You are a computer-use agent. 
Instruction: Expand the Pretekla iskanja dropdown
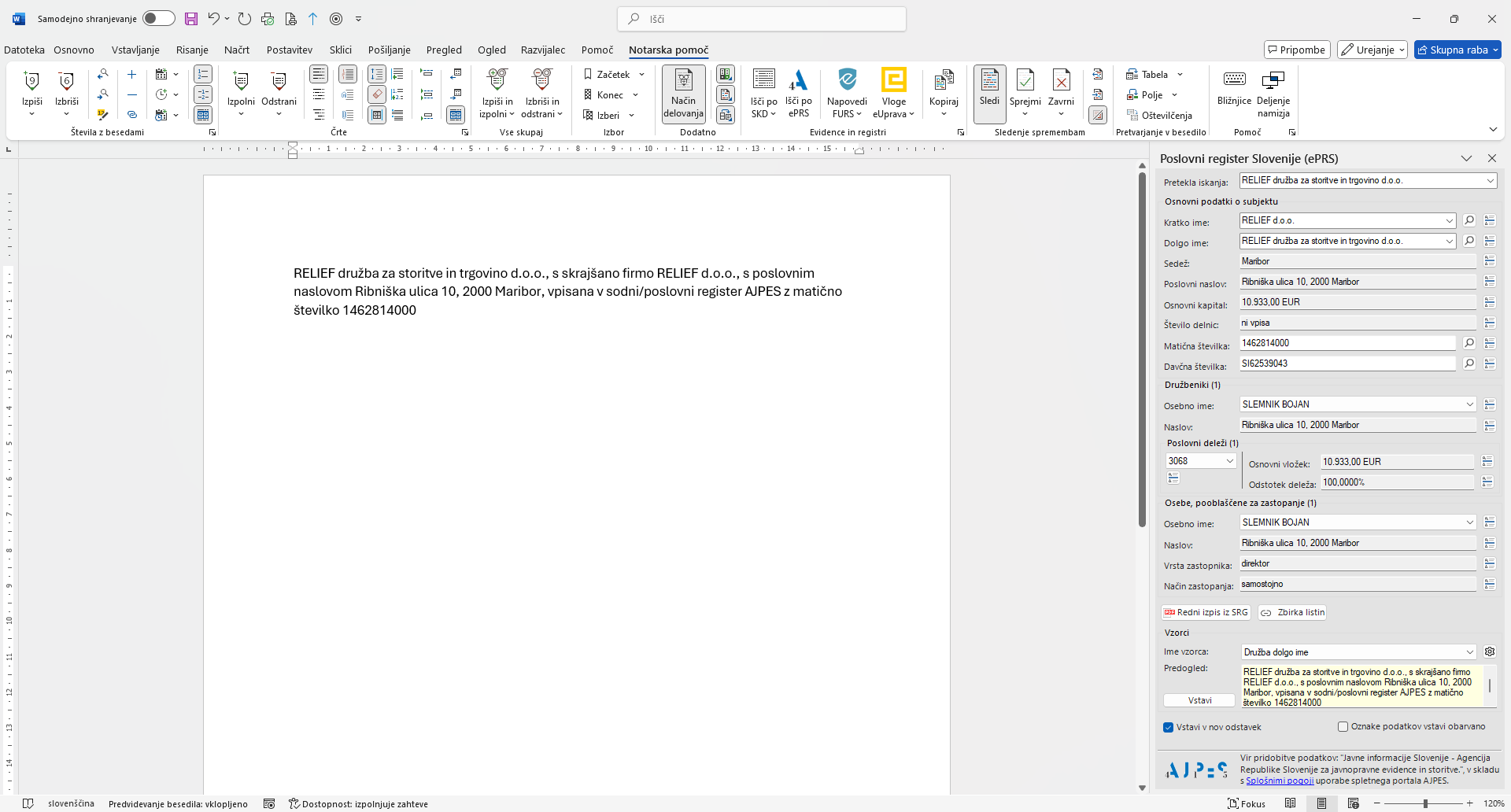point(1490,181)
